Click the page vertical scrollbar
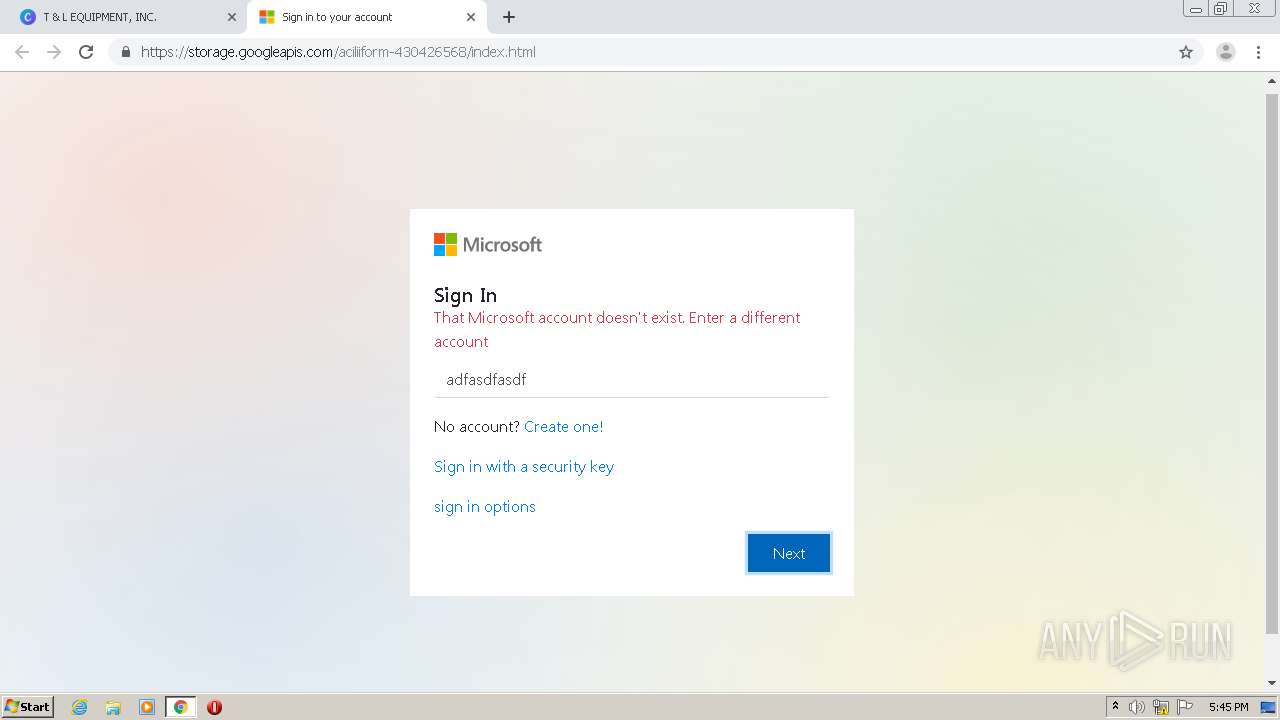This screenshot has width=1280, height=720. point(1272,364)
